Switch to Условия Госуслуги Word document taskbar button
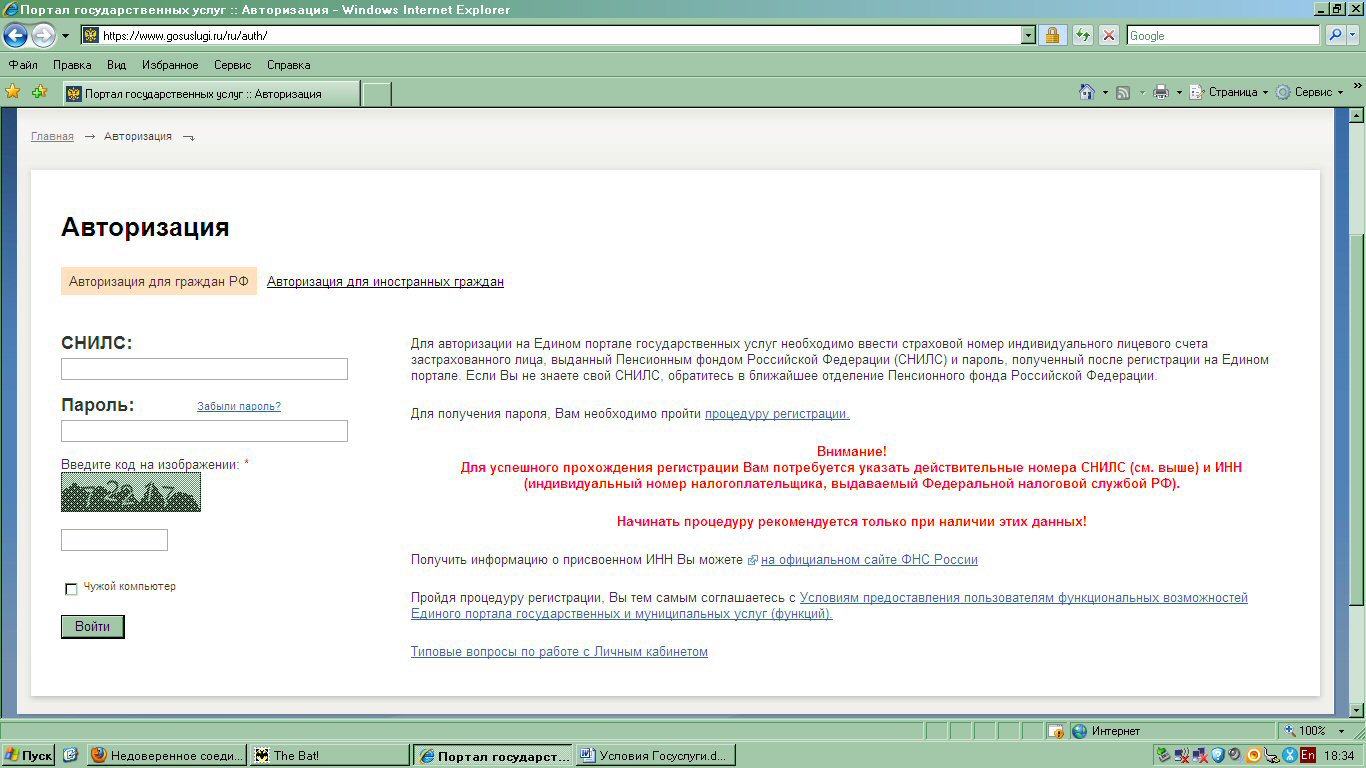 (x=655, y=756)
